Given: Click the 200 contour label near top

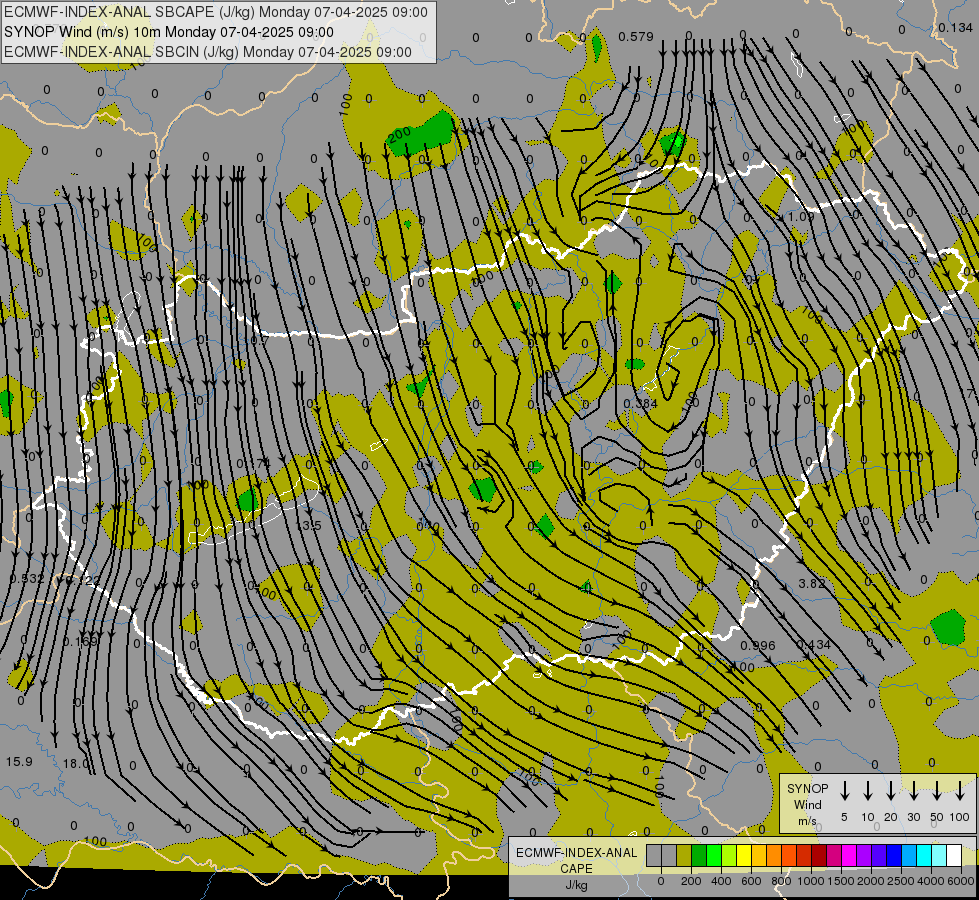Looking at the screenshot, I should pos(400,135).
